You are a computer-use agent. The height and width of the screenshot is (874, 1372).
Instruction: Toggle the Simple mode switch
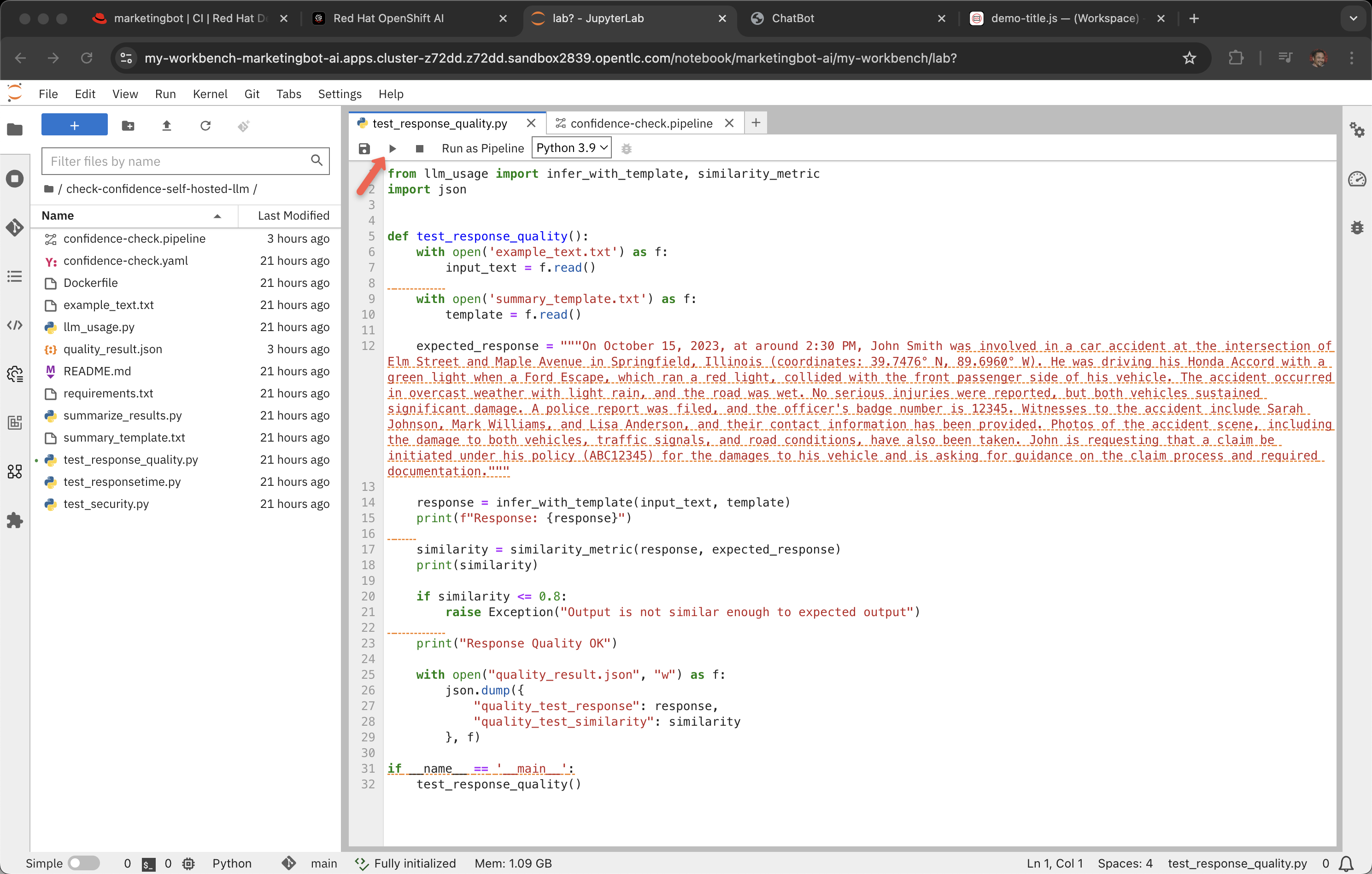(83, 863)
